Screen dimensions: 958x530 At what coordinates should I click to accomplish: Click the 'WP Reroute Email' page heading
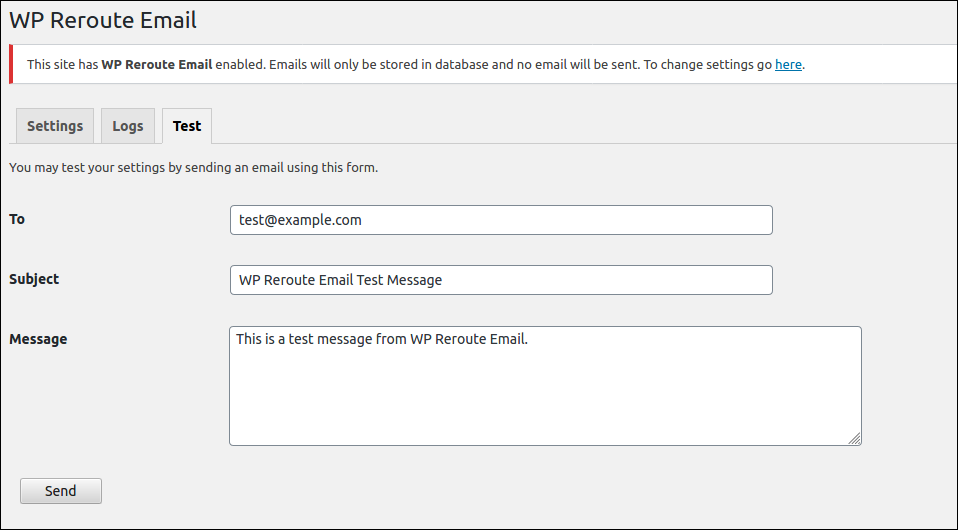[x=103, y=20]
